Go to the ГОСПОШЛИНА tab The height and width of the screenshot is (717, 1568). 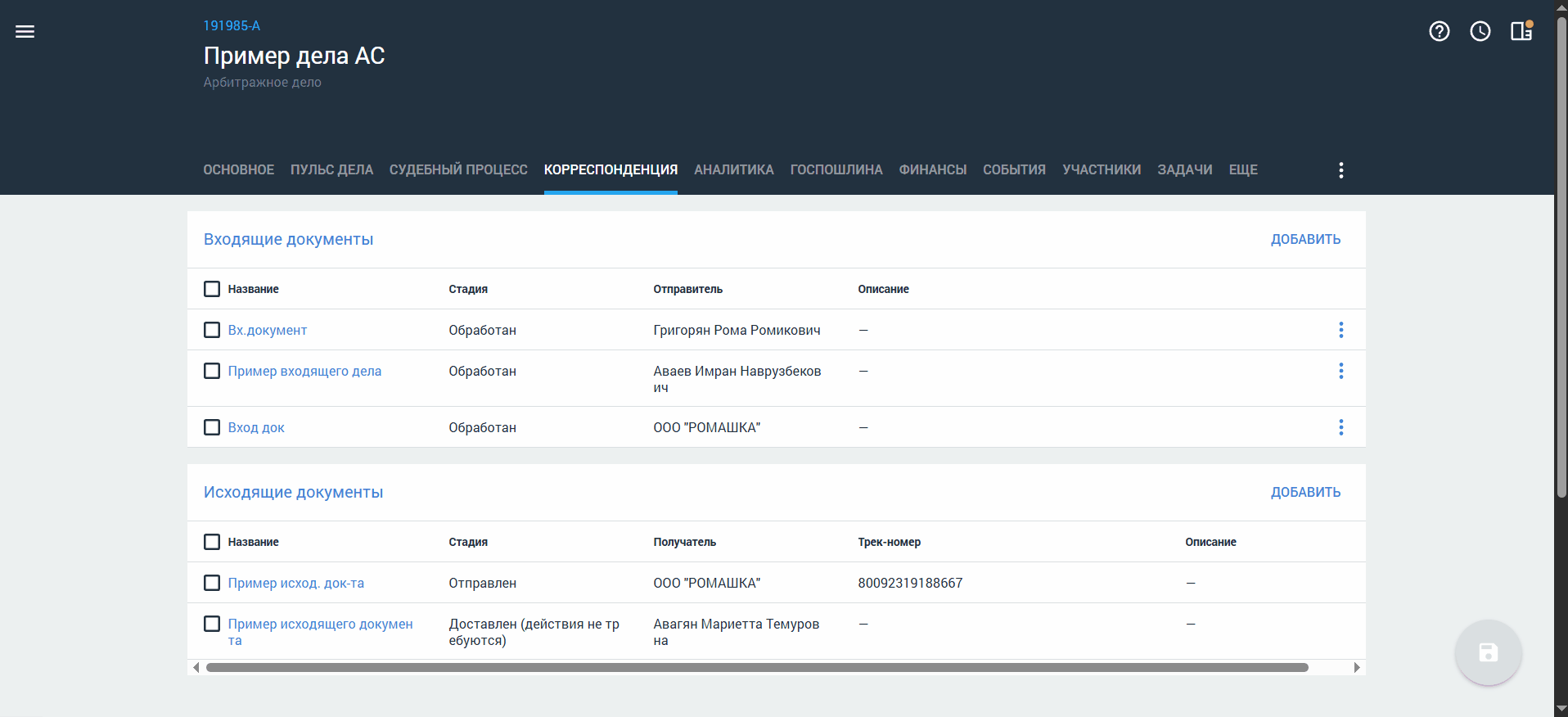pos(836,169)
